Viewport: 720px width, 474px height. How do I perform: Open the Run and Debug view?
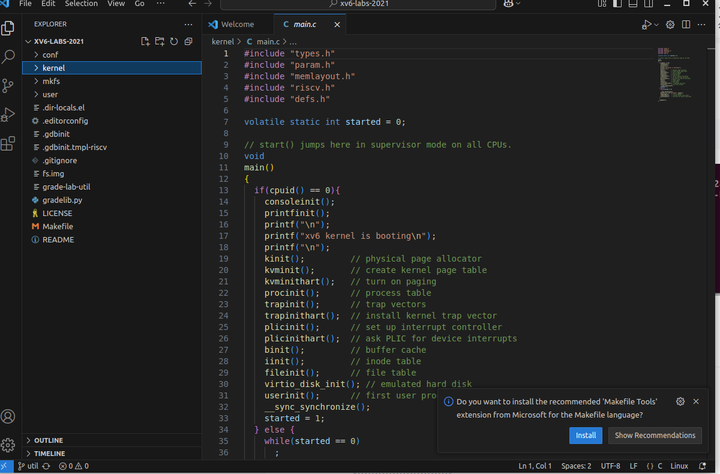tap(9, 114)
